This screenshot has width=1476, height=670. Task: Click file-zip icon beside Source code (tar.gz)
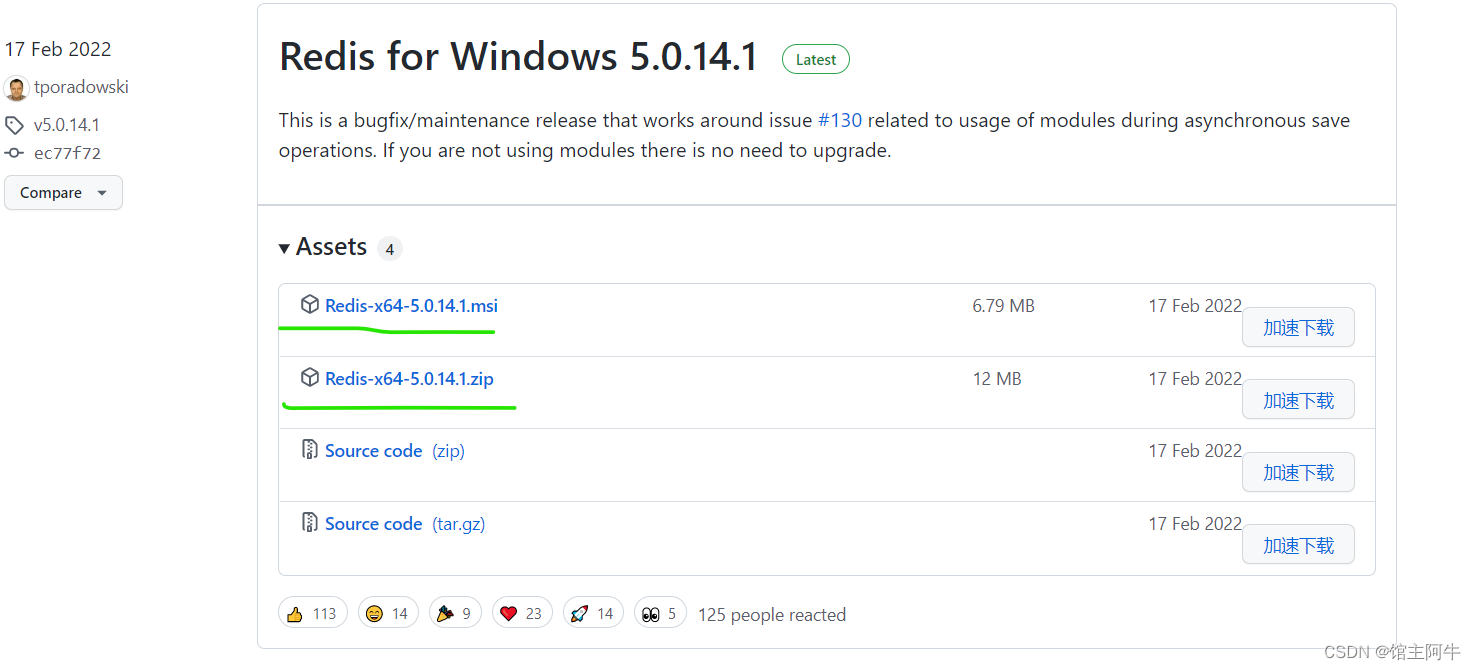[310, 523]
